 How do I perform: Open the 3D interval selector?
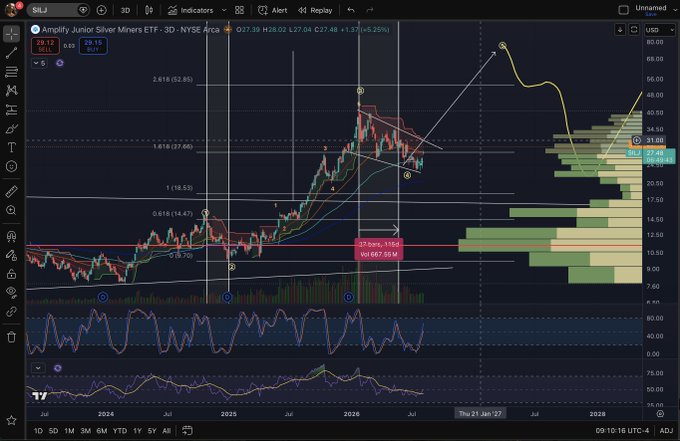coord(125,10)
